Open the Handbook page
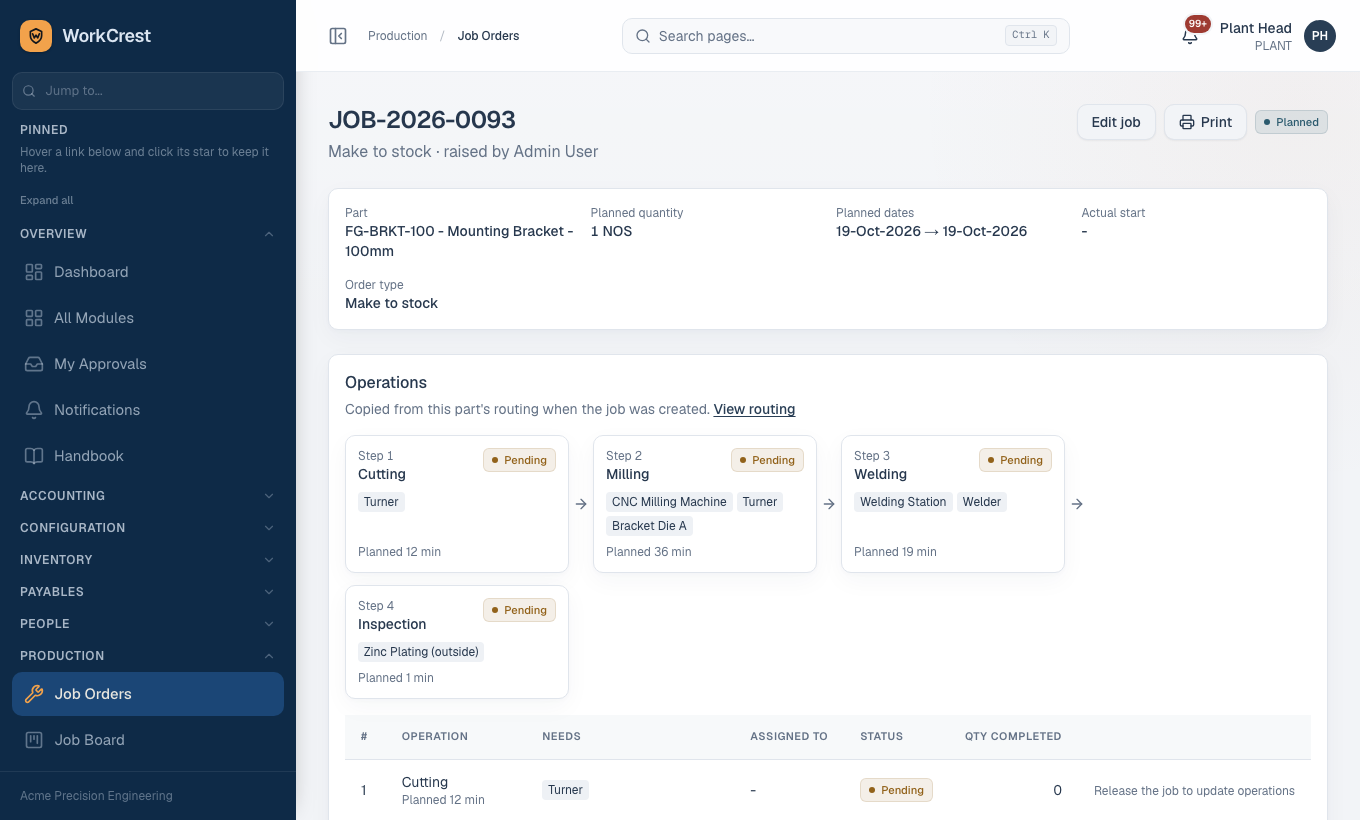1360x820 pixels. click(148, 456)
